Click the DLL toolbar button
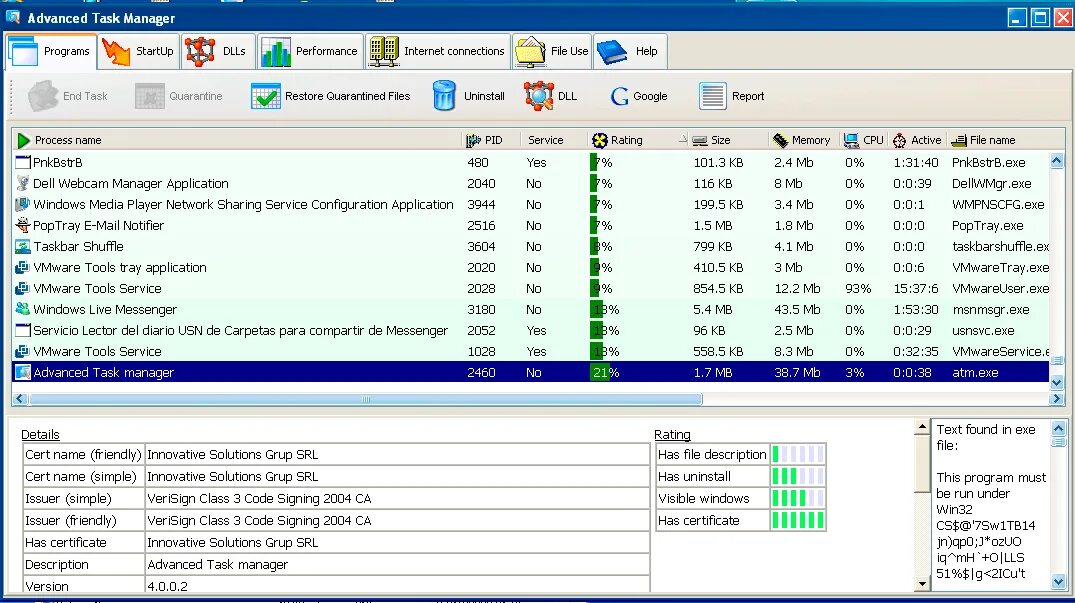 (551, 97)
